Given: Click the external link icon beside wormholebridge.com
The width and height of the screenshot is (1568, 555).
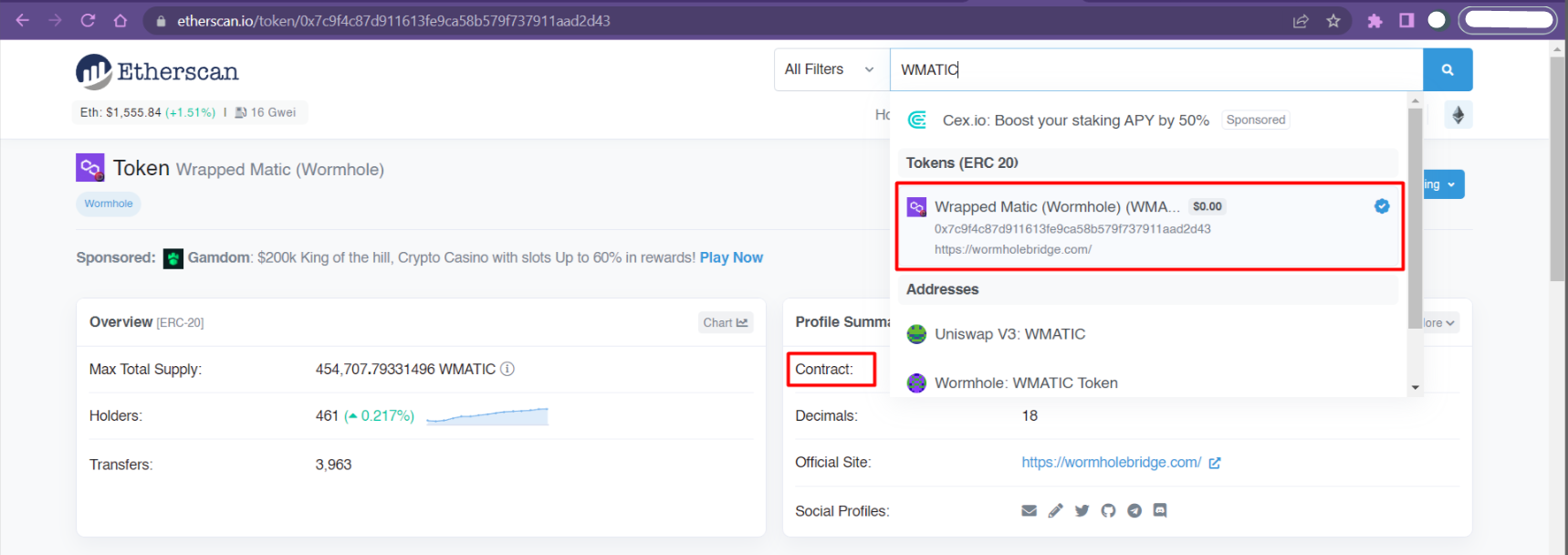Looking at the screenshot, I should pos(1215,463).
